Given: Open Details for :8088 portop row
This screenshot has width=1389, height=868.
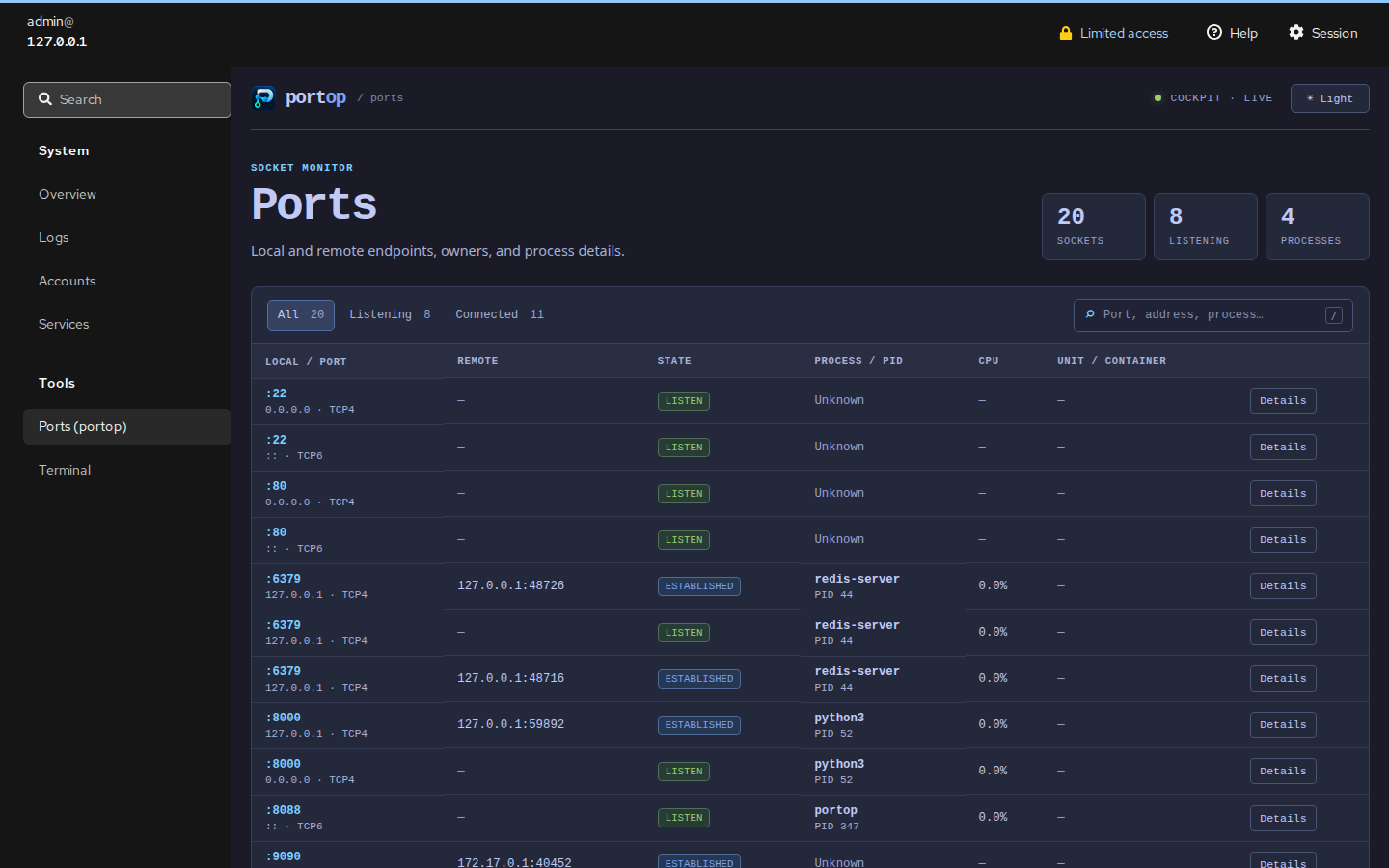Looking at the screenshot, I should pos(1283,819).
